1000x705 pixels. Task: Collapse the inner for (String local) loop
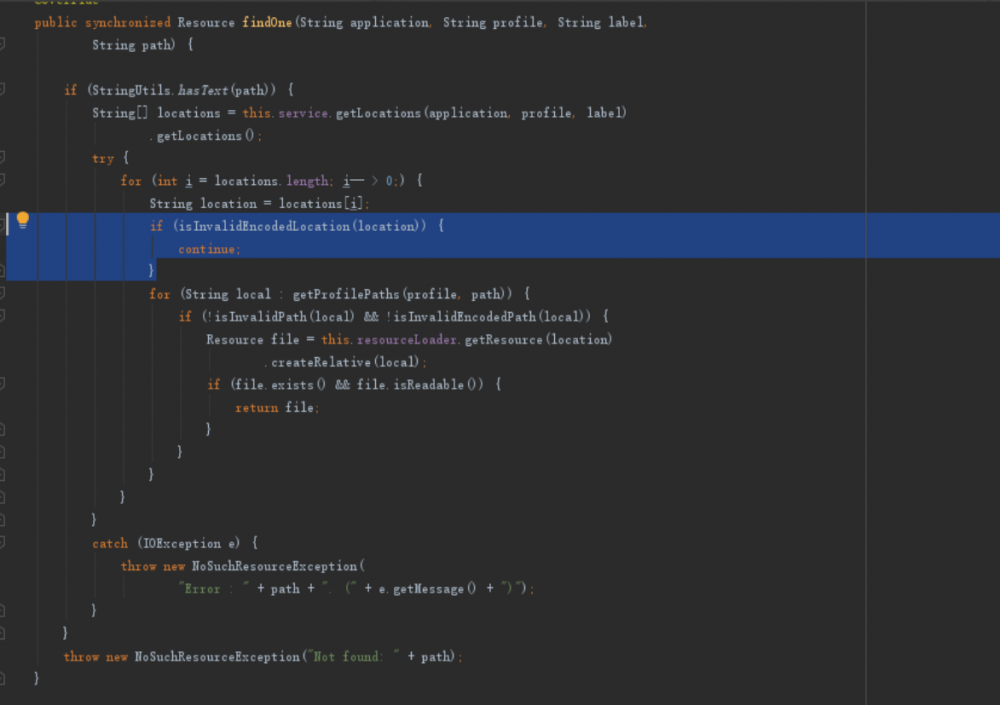pyautogui.click(x=4, y=294)
